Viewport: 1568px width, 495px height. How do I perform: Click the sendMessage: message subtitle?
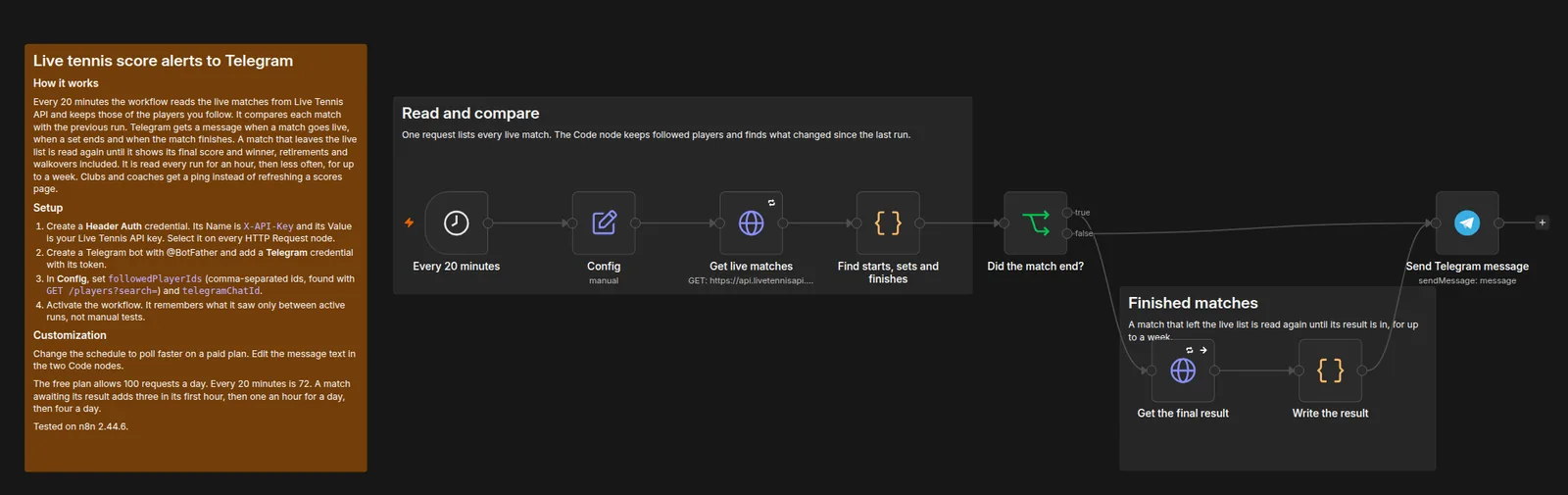click(1467, 281)
